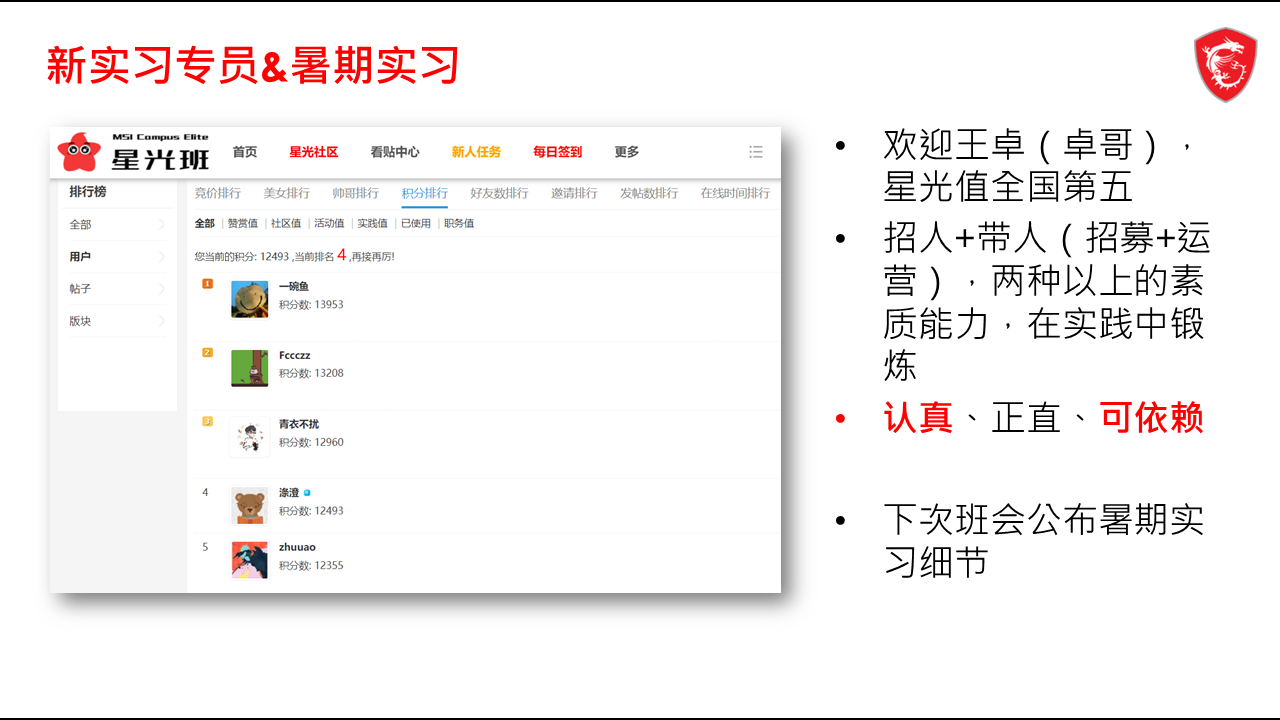
Task: Switch to 好友数排行 tab
Action: pyautogui.click(x=499, y=193)
